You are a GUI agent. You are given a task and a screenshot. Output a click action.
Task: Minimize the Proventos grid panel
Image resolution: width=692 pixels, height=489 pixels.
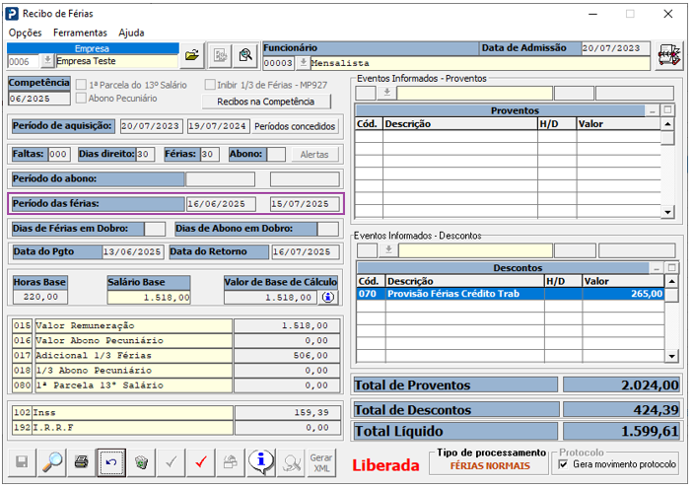point(652,110)
